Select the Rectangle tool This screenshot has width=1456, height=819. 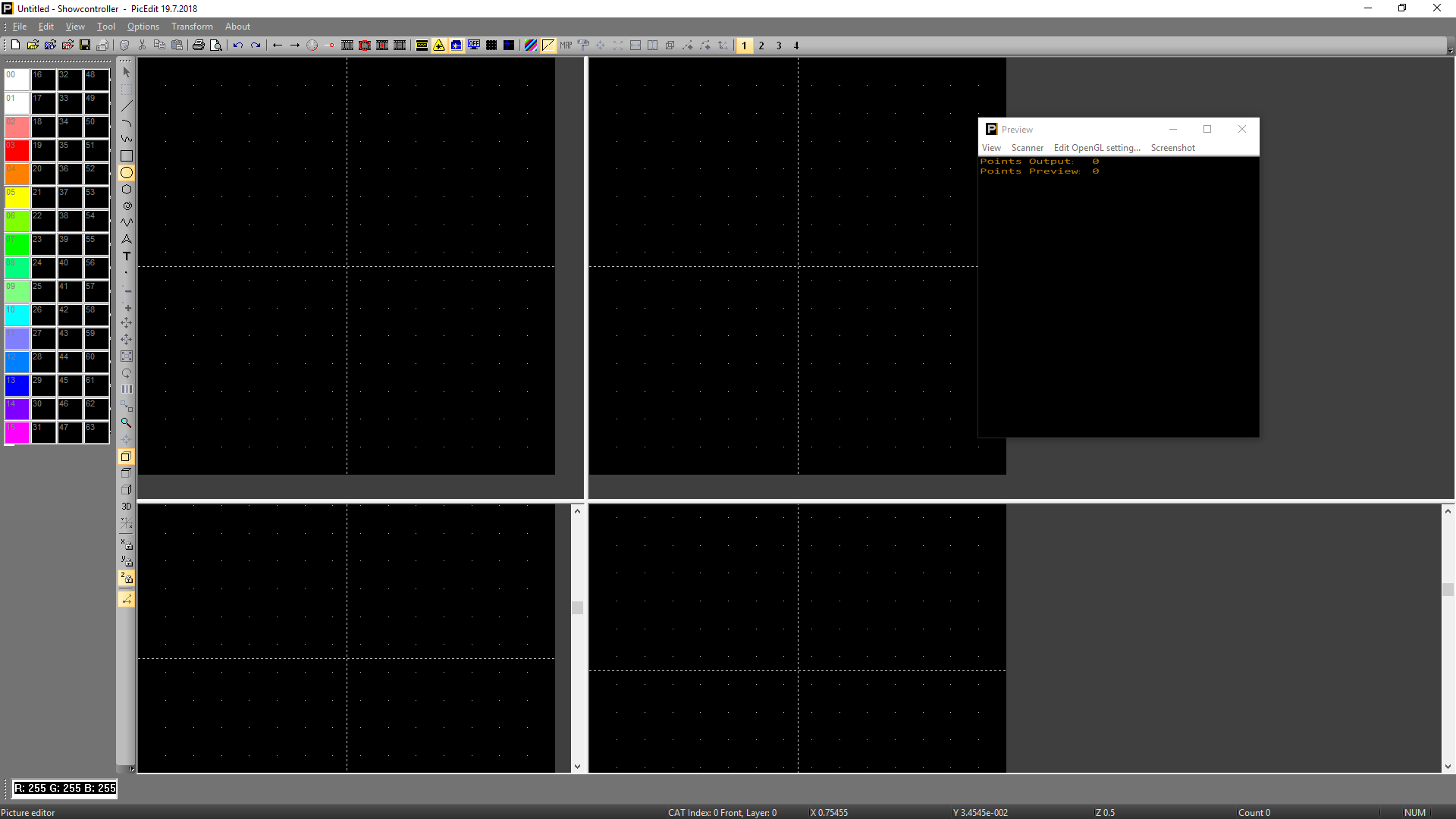tap(127, 155)
